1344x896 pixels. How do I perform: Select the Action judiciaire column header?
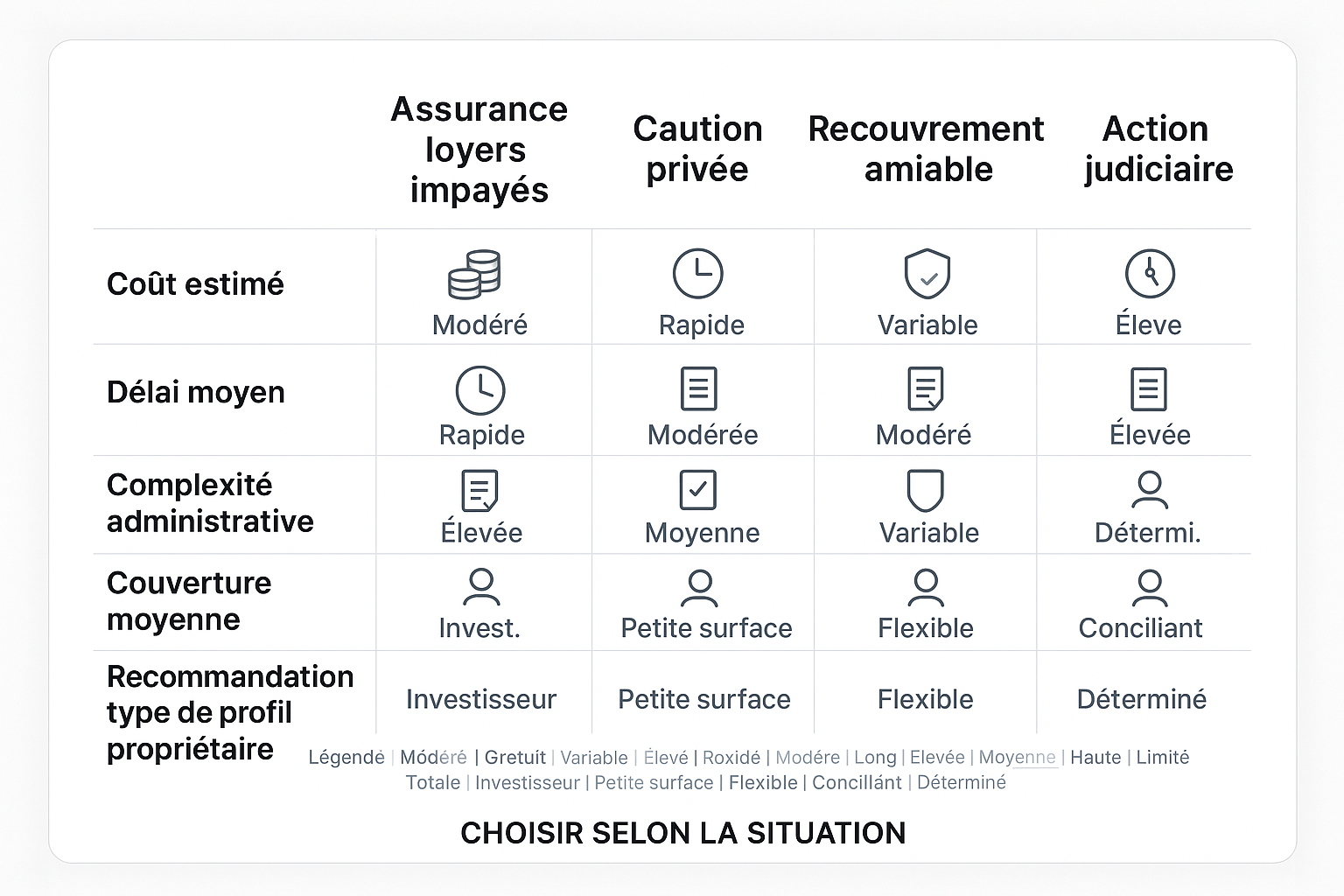(1157, 149)
